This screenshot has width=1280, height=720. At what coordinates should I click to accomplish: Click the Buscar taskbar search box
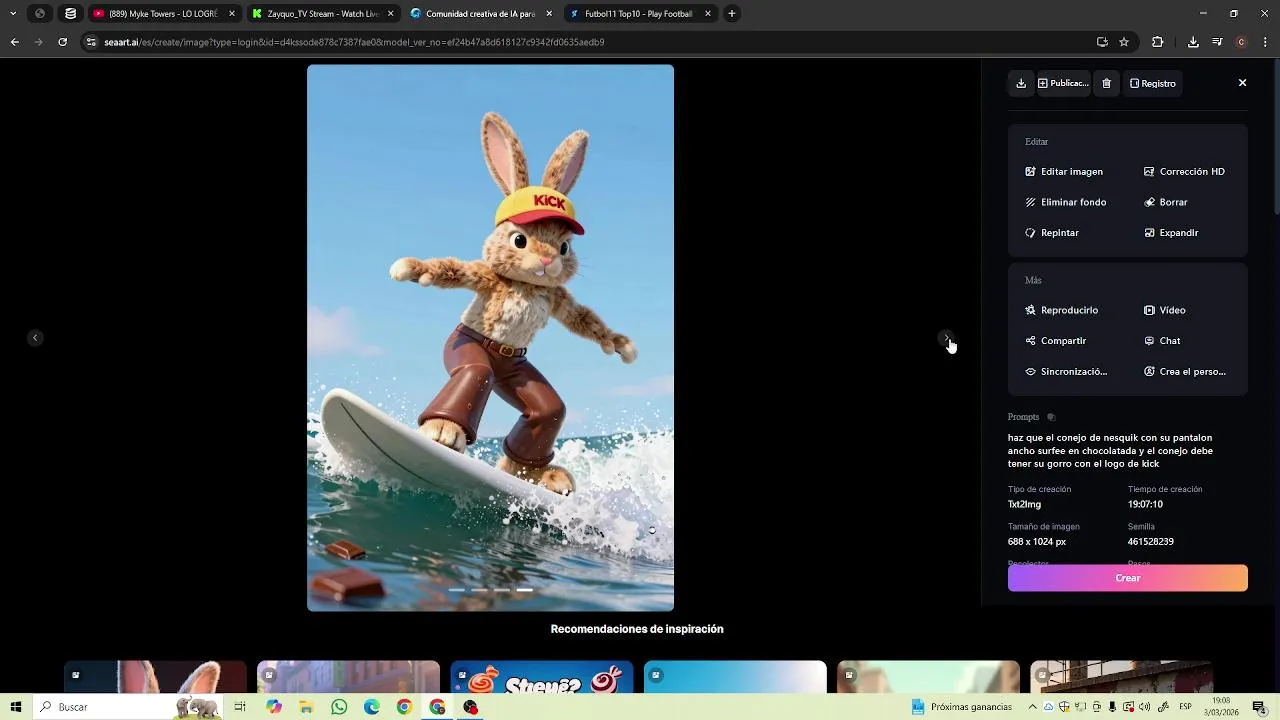[x=130, y=707]
